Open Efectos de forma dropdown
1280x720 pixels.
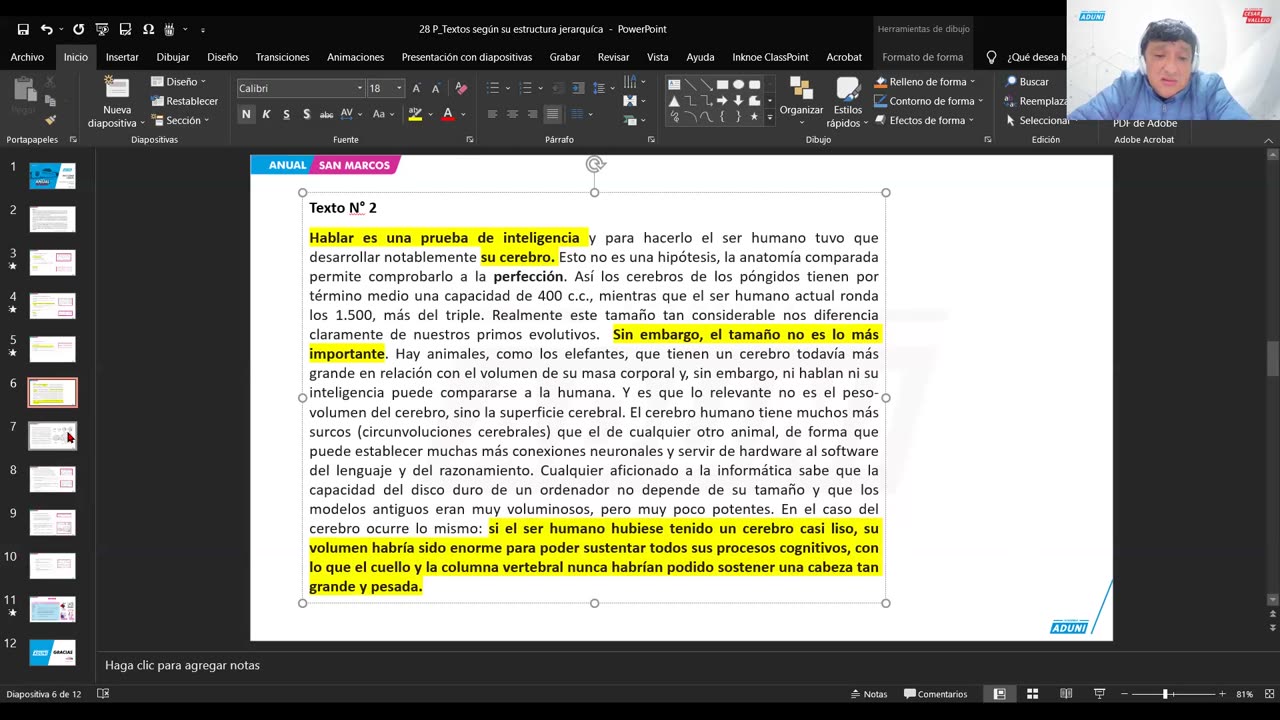[x=925, y=120]
